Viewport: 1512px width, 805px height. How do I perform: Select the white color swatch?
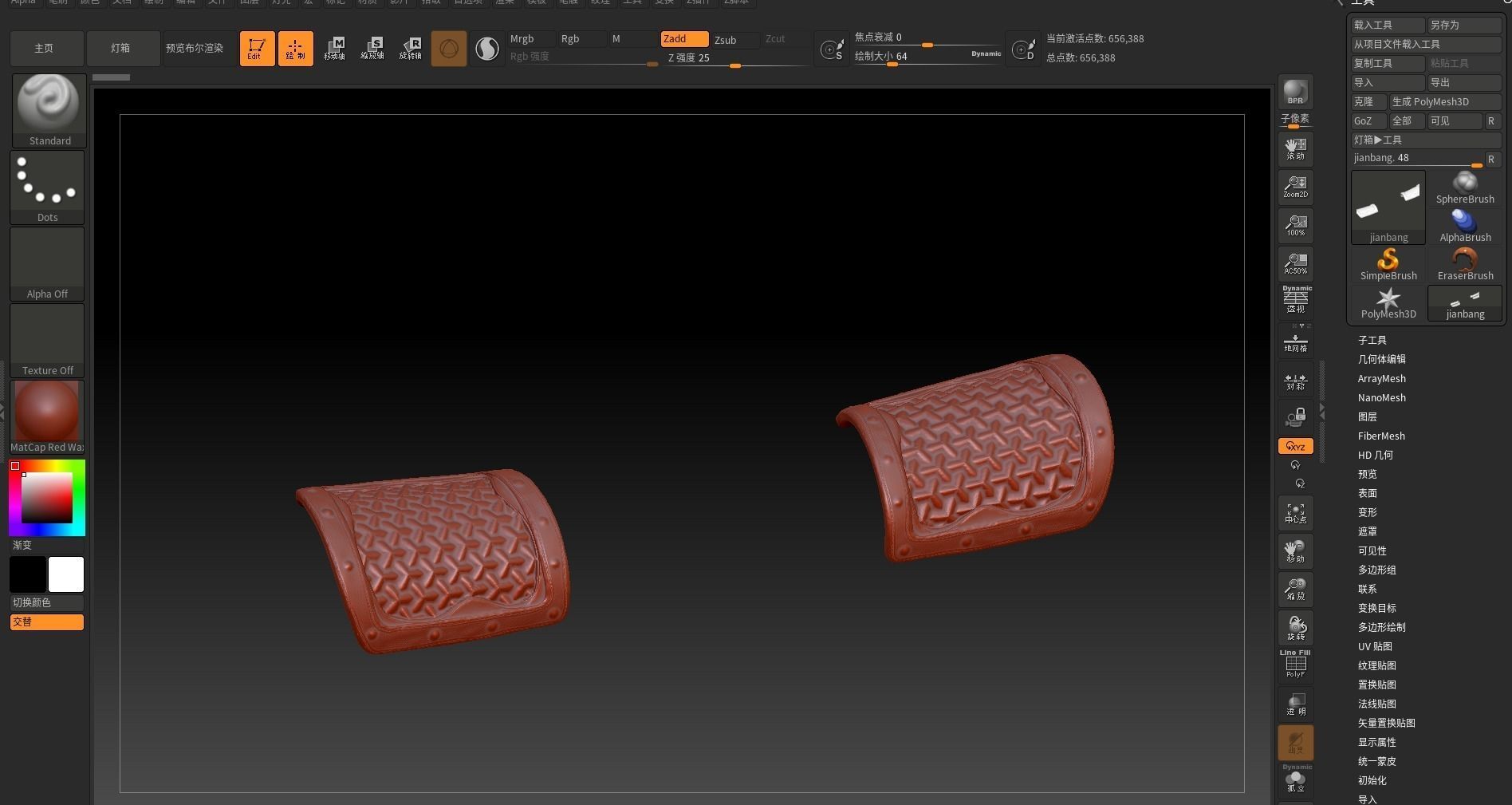point(66,574)
